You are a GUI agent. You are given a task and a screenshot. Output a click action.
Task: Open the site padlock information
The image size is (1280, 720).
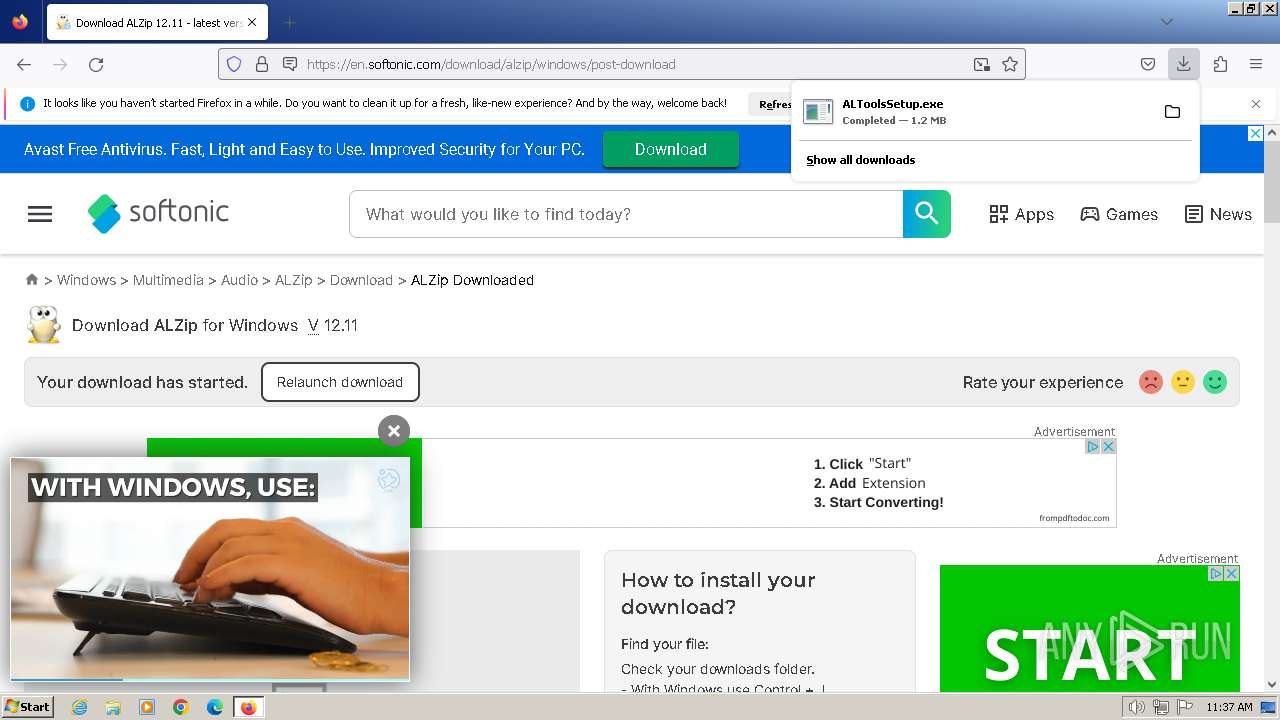[x=262, y=64]
